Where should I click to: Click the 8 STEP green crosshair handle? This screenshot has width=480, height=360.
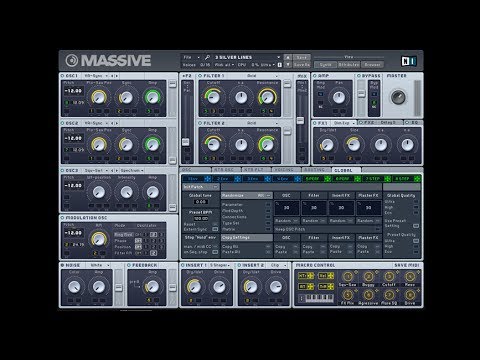(x=417, y=179)
